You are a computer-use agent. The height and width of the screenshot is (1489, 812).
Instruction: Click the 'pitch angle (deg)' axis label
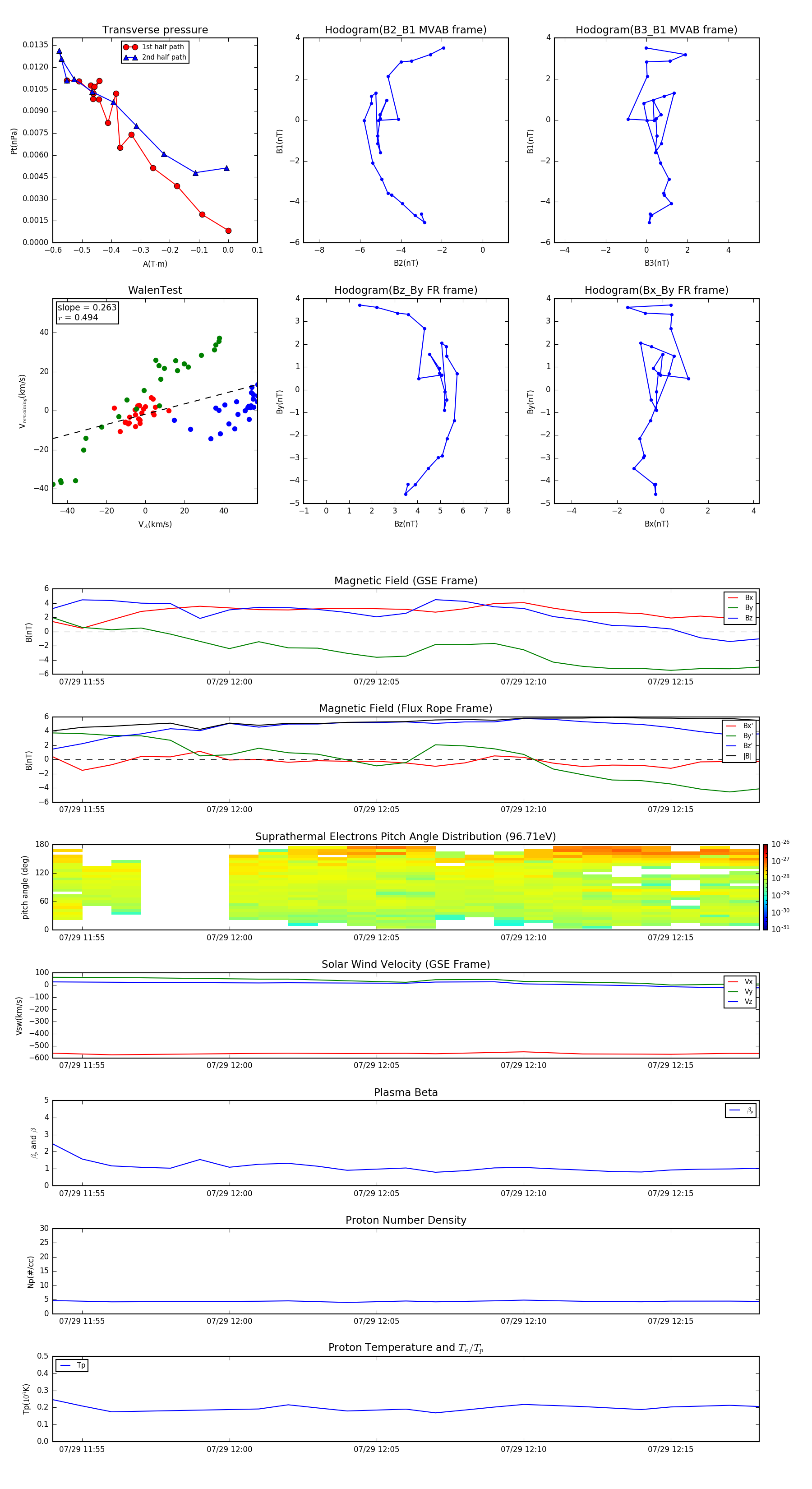[x=25, y=887]
